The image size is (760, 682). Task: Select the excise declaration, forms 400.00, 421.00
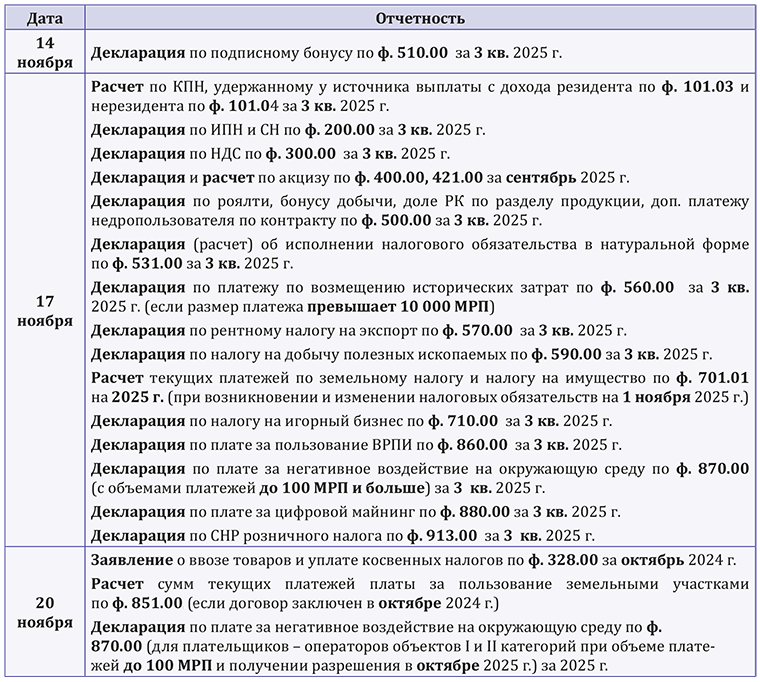[x=359, y=178]
